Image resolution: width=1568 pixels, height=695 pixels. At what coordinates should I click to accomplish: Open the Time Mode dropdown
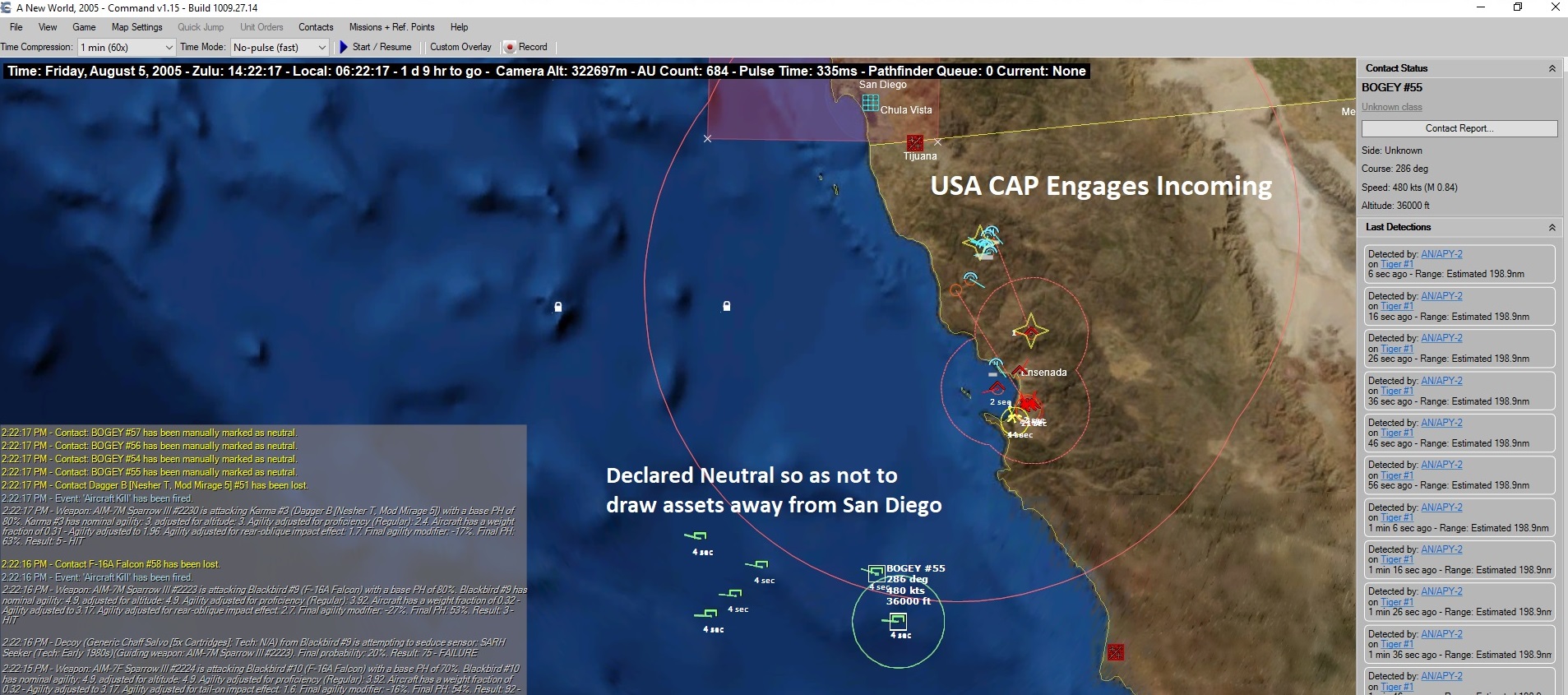280,48
